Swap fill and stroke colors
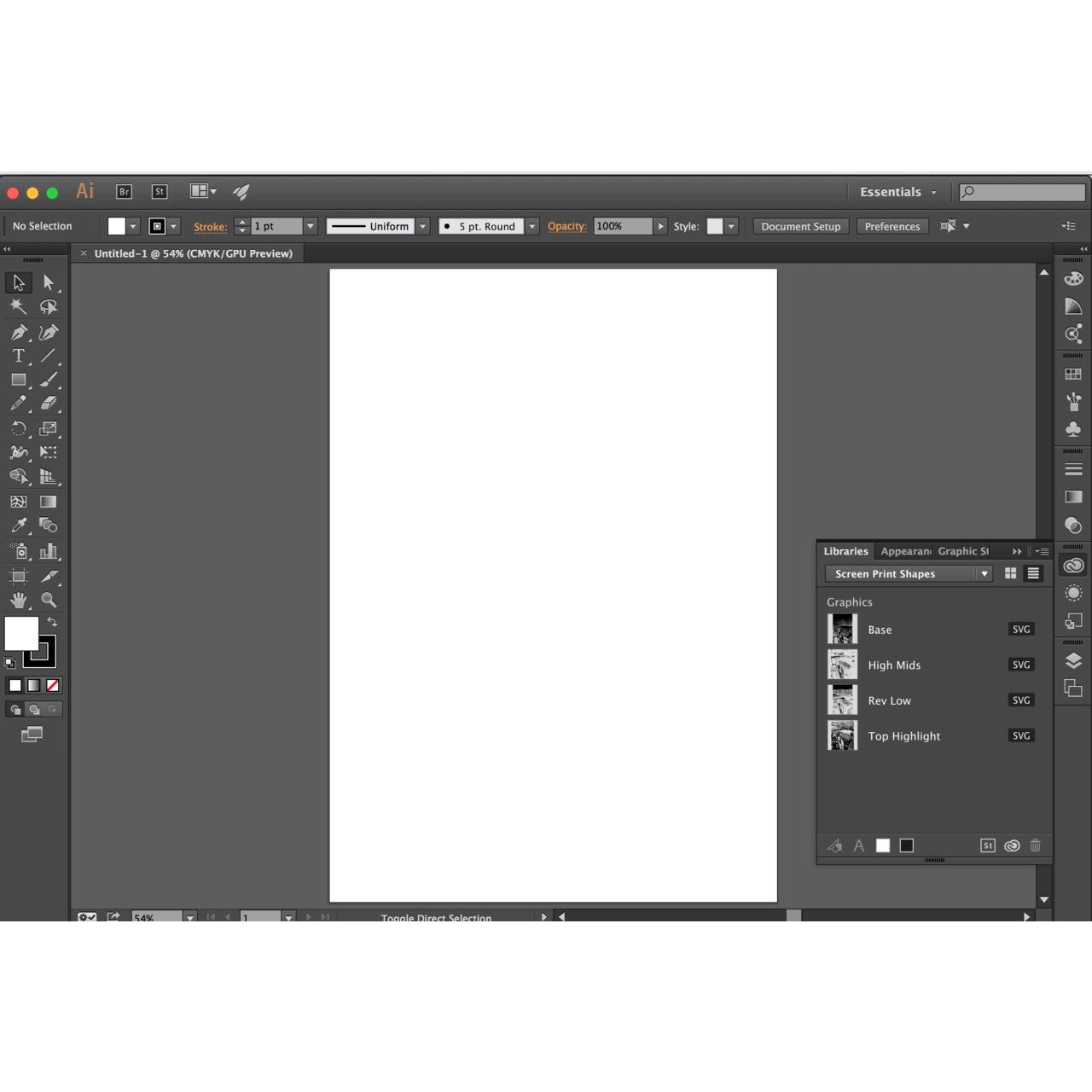Screen dimensions: 1092x1092 [x=52, y=622]
